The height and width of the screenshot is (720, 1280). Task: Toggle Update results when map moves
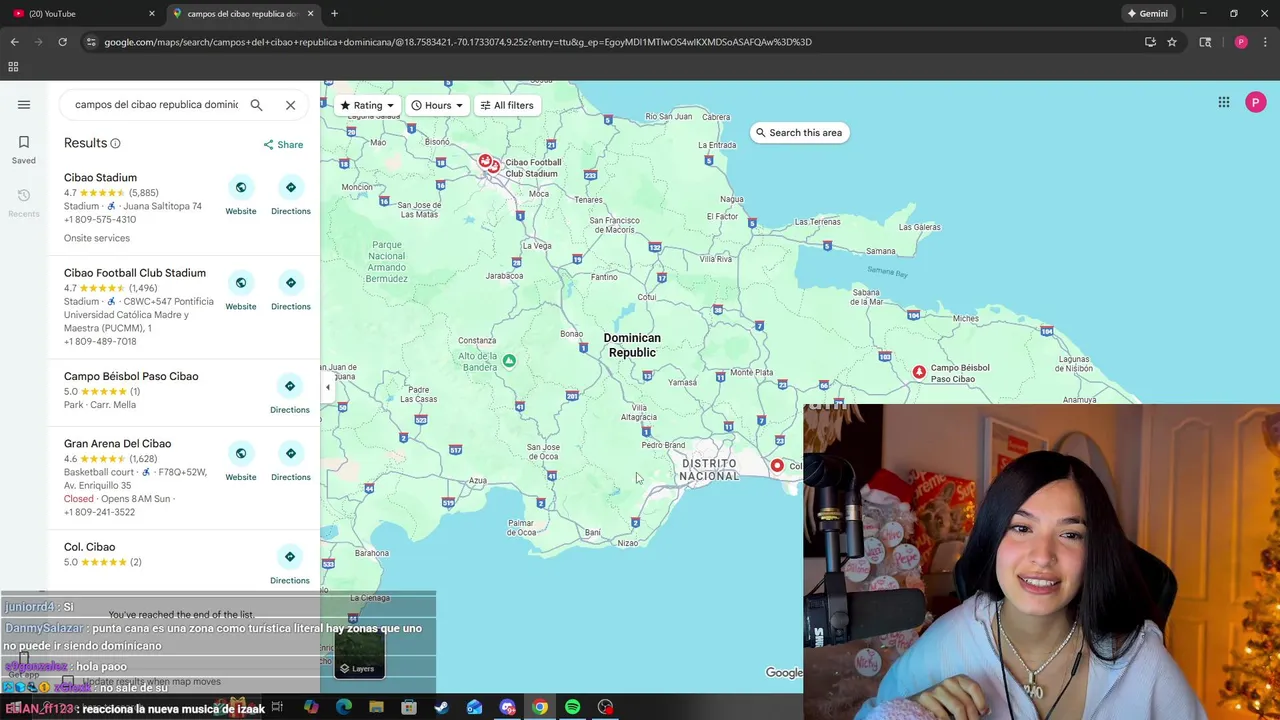(x=68, y=682)
